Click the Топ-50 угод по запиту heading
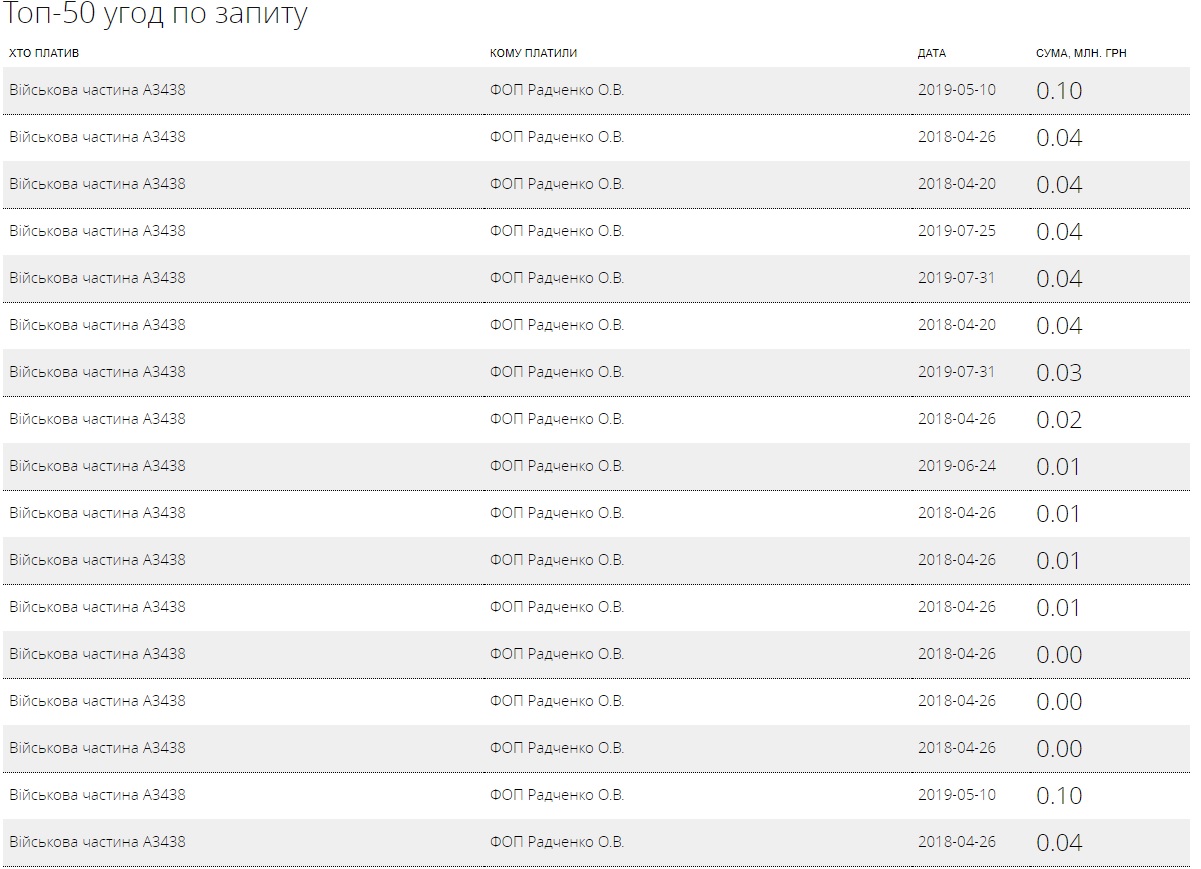The width and height of the screenshot is (1201, 869). coord(156,15)
